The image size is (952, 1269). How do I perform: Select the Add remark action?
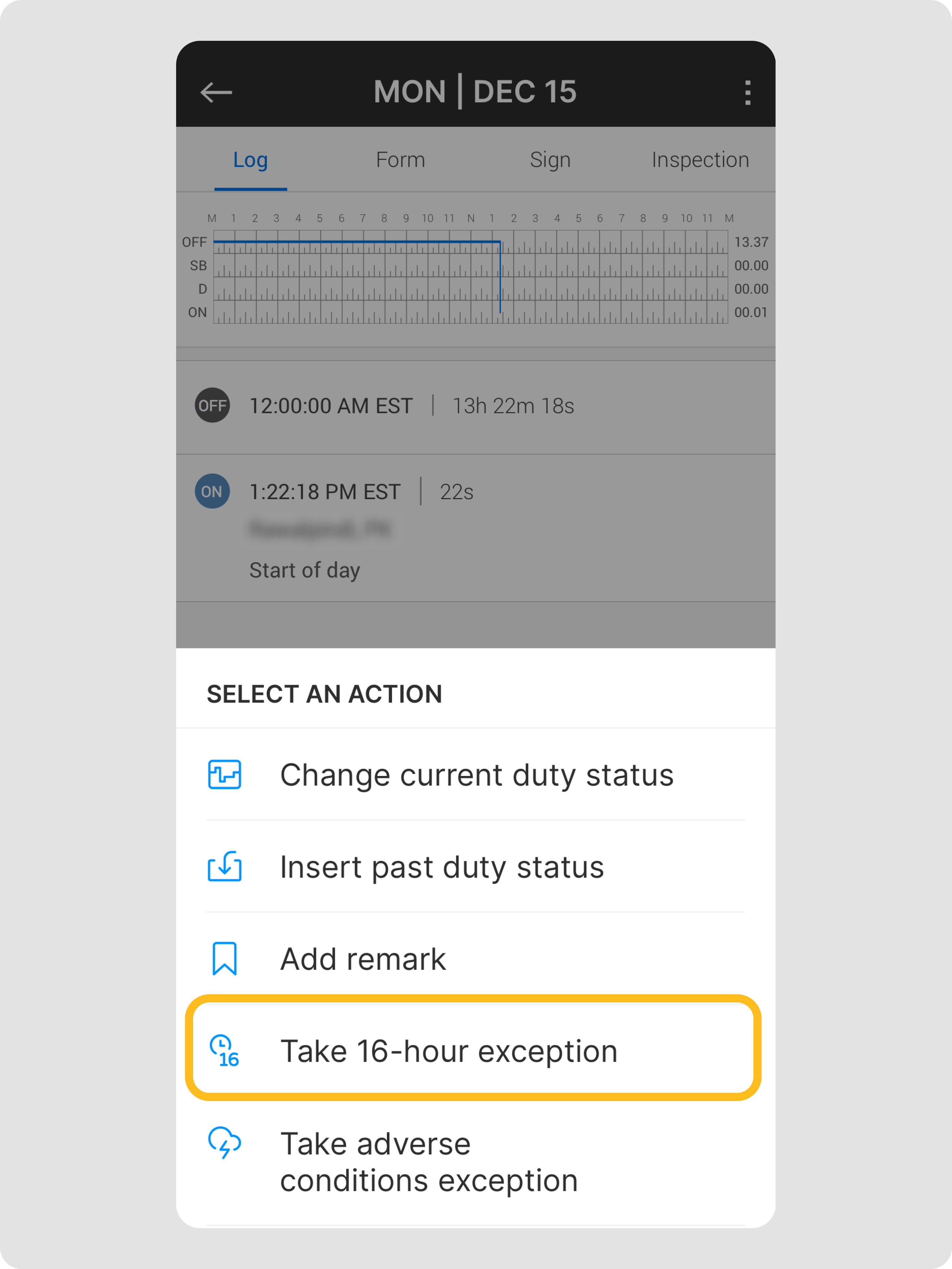tap(362, 959)
